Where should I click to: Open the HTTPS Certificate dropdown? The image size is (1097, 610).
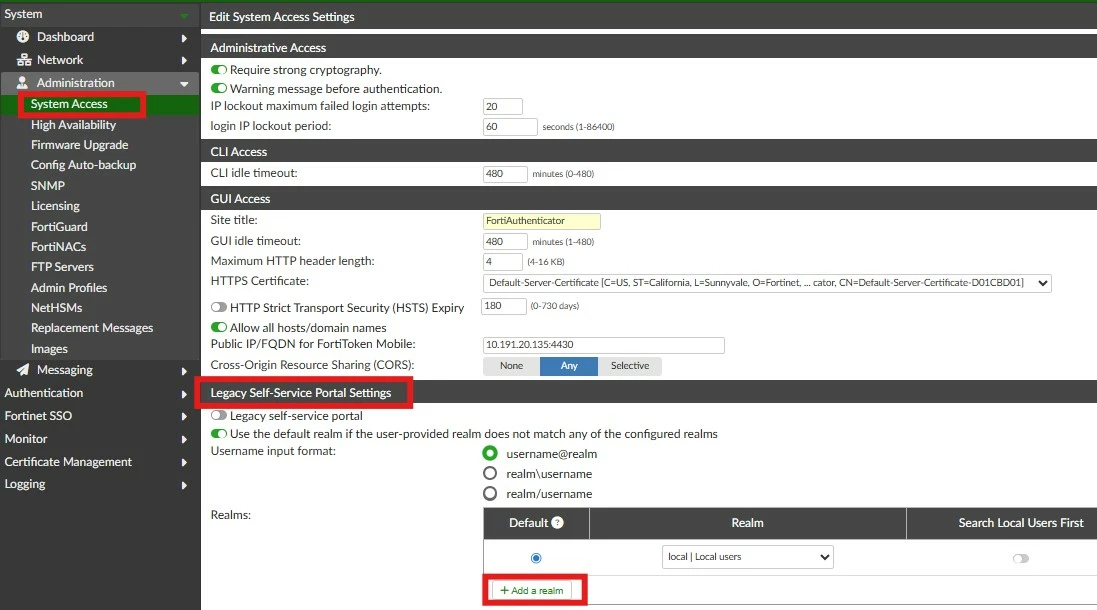point(767,283)
